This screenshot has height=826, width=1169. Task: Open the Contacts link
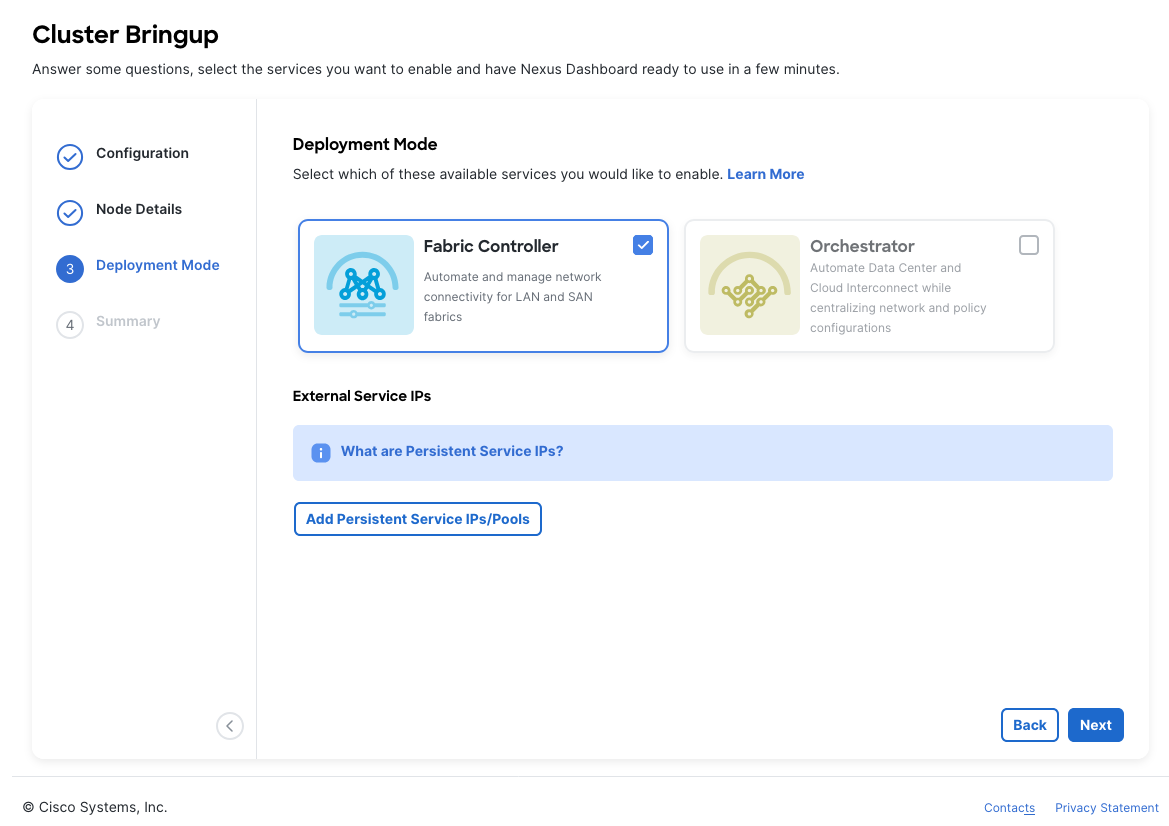click(x=1009, y=807)
